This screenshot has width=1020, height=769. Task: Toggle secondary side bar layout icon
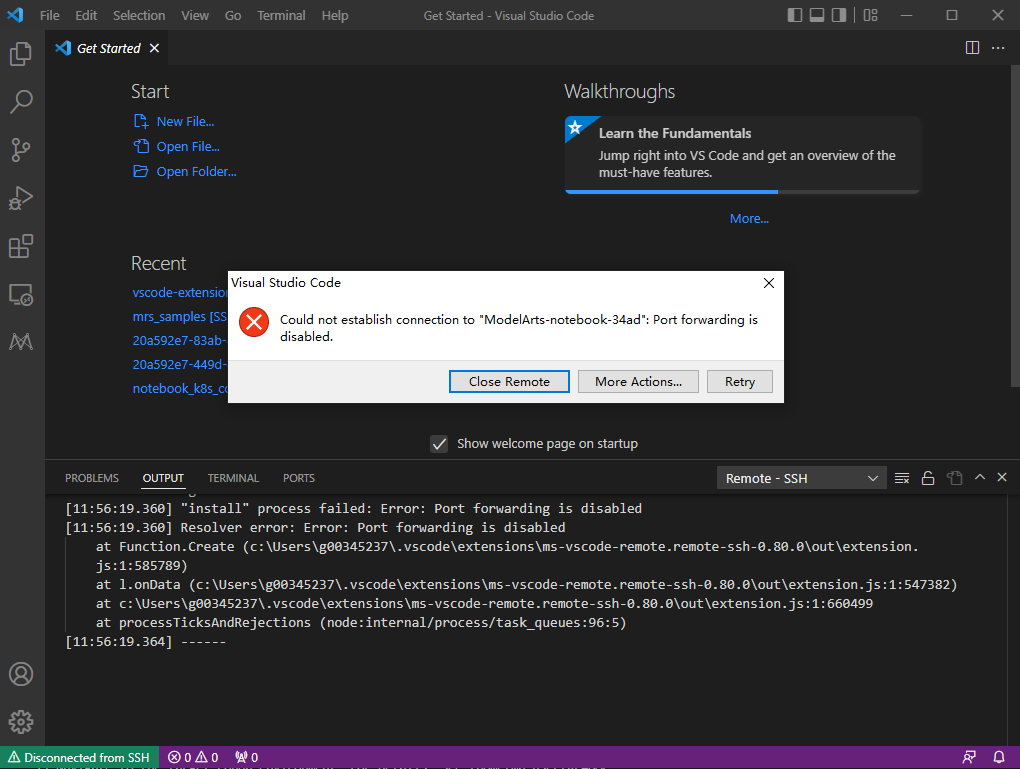click(839, 15)
